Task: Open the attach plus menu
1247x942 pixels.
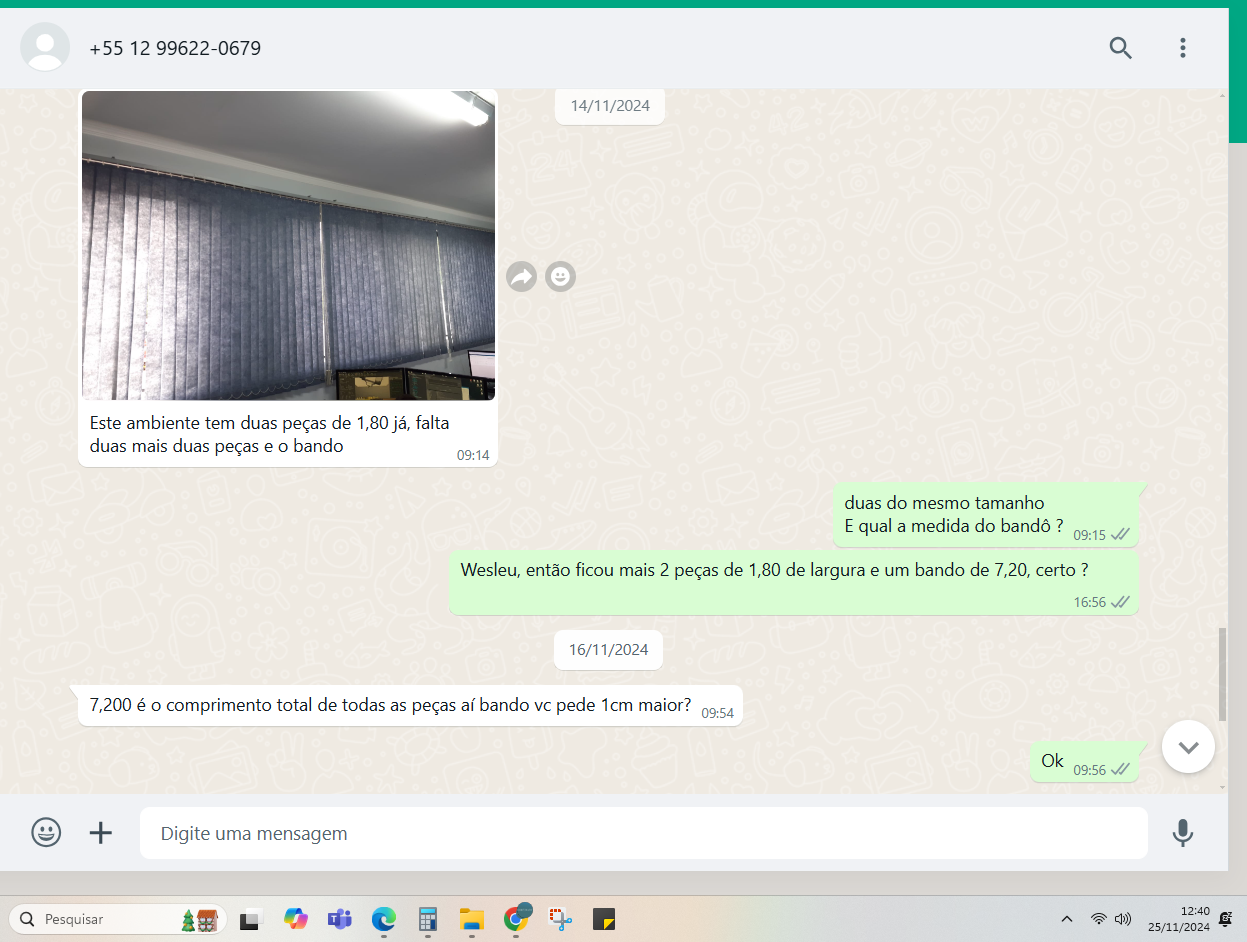Action: point(101,832)
